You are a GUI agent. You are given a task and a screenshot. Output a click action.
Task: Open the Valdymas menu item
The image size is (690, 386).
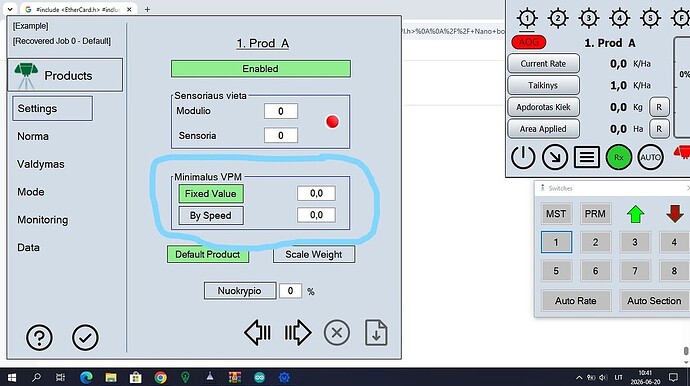(x=41, y=164)
